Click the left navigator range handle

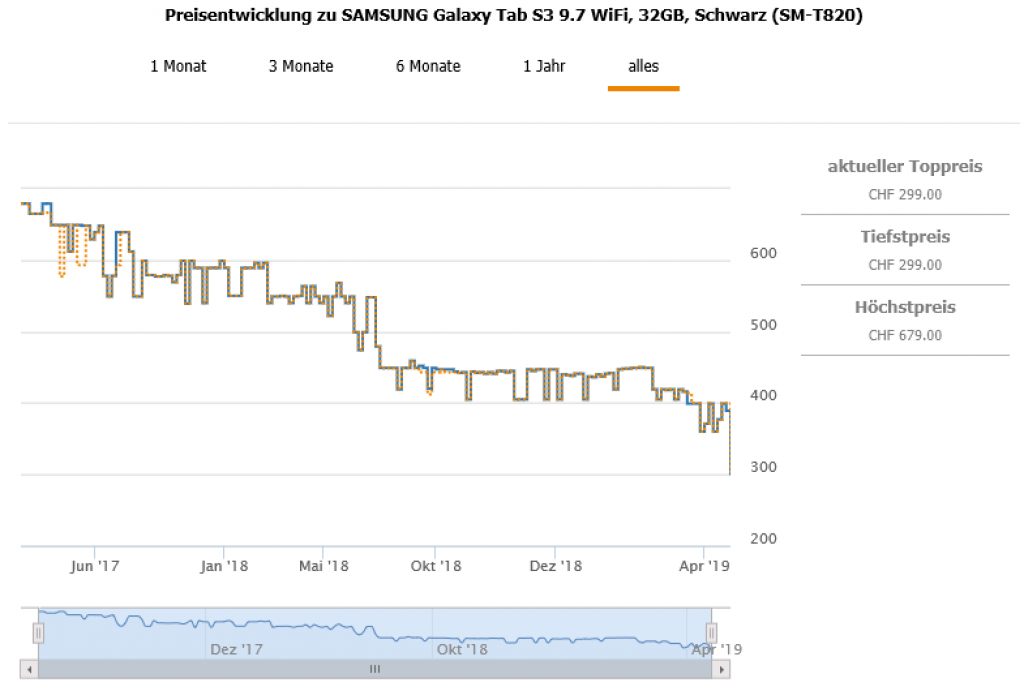[38, 632]
